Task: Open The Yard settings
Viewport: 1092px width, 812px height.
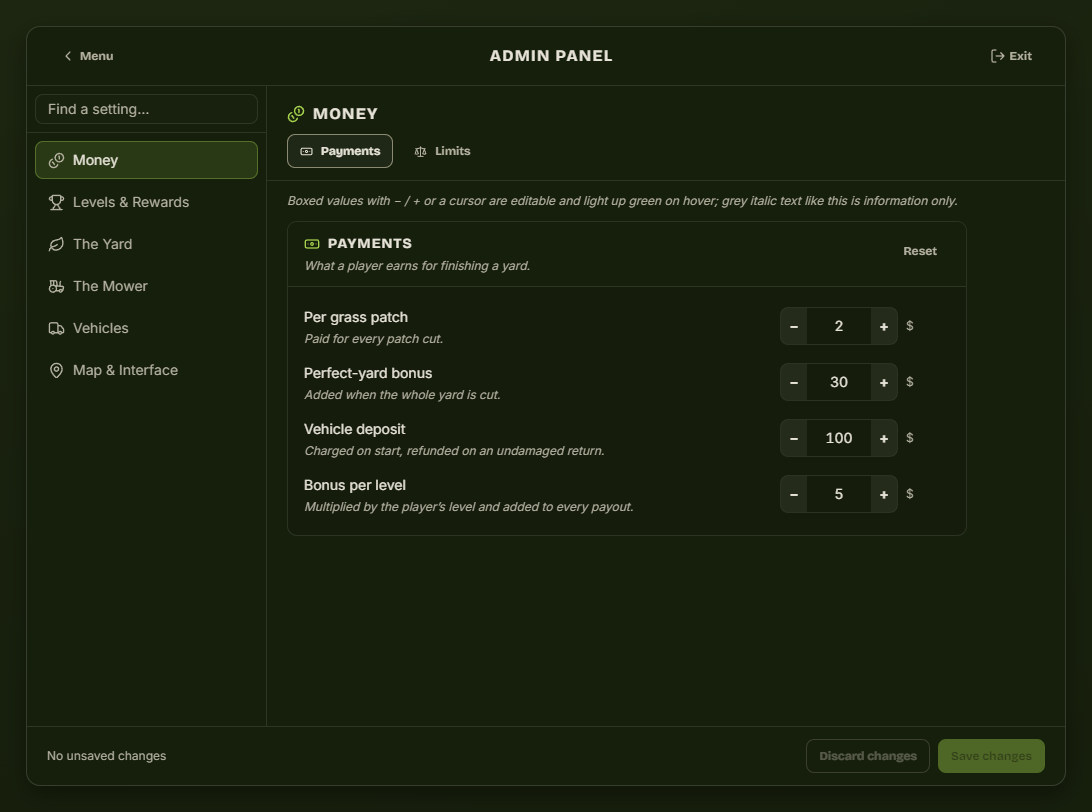Action: 146,244
